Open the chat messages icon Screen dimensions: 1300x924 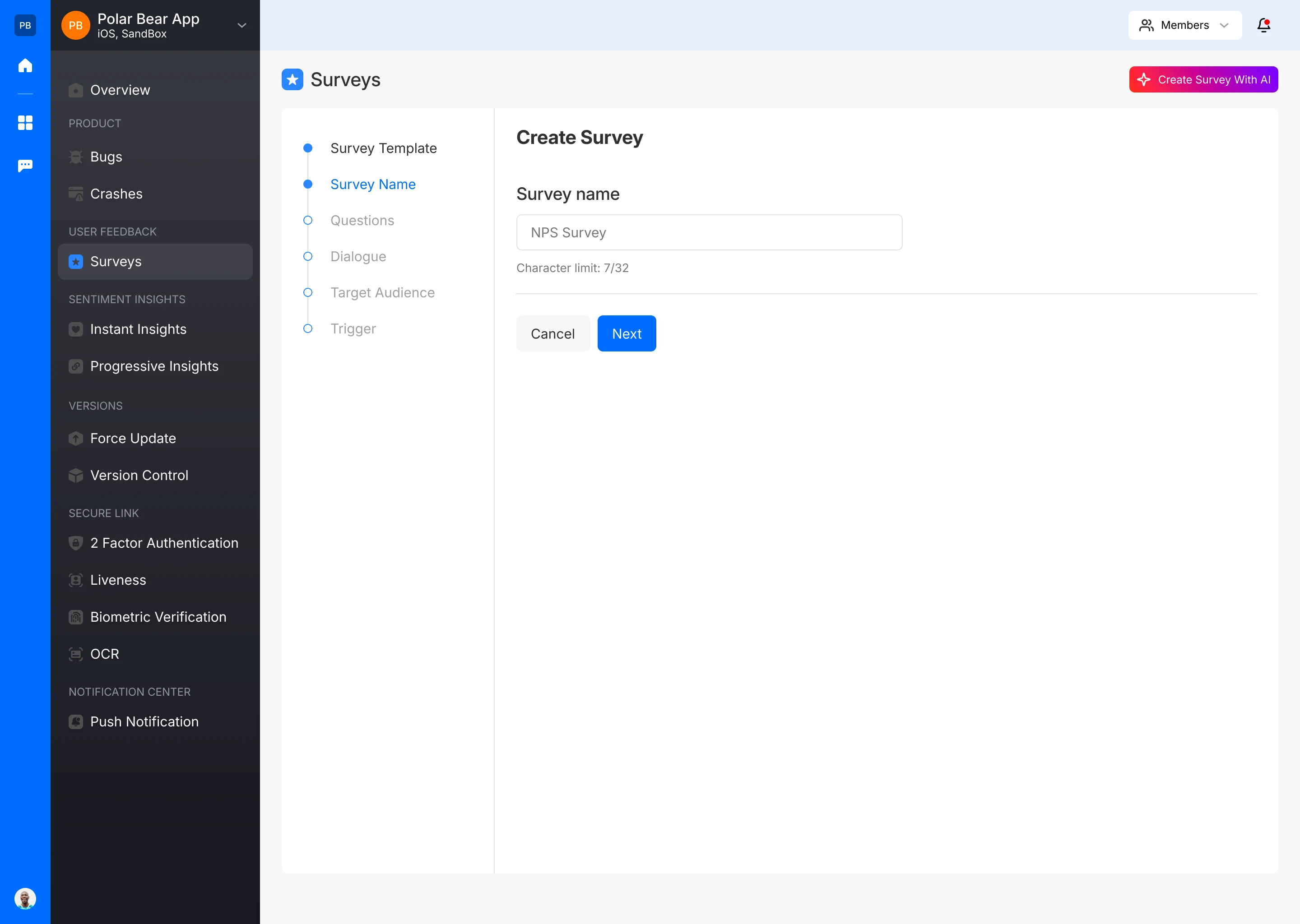[x=25, y=166]
